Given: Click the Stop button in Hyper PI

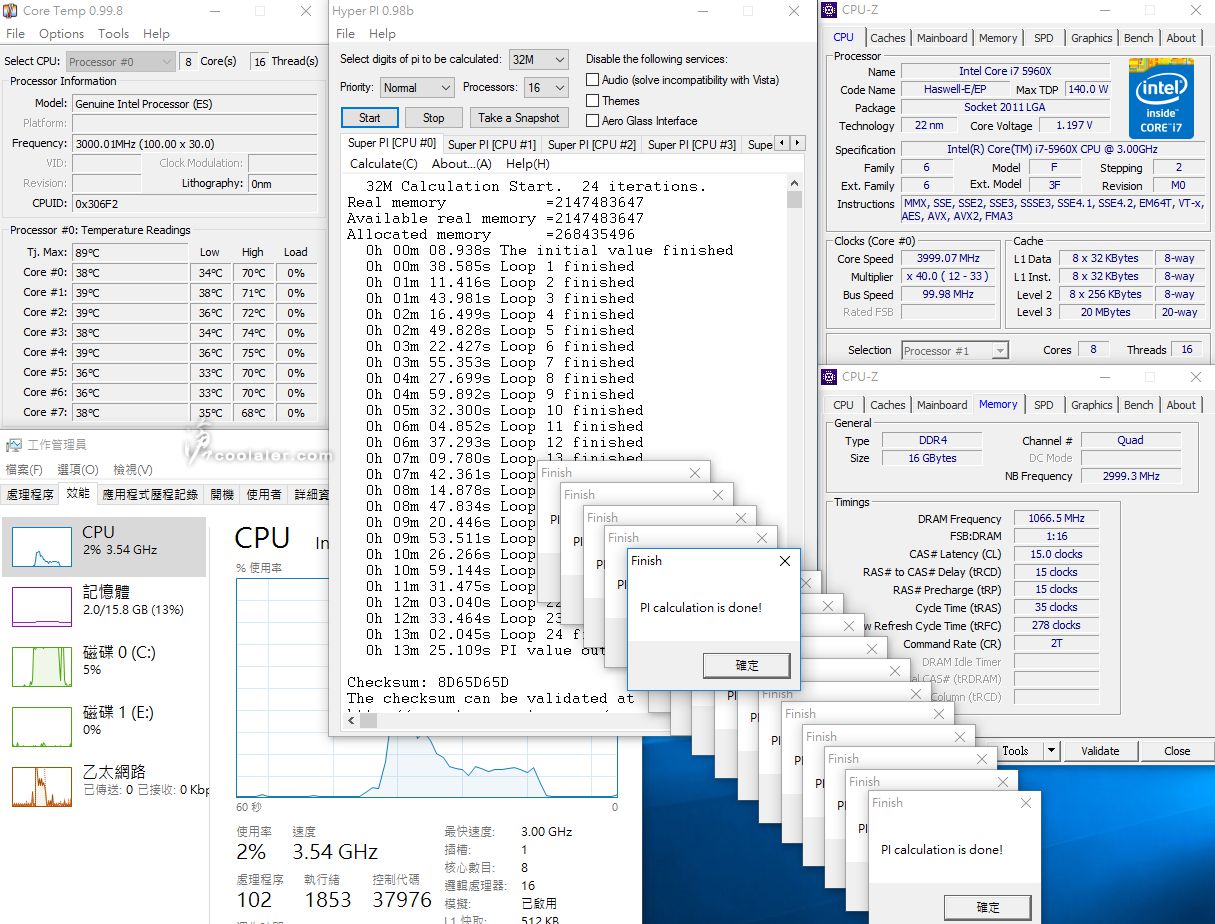Looking at the screenshot, I should click(433, 118).
